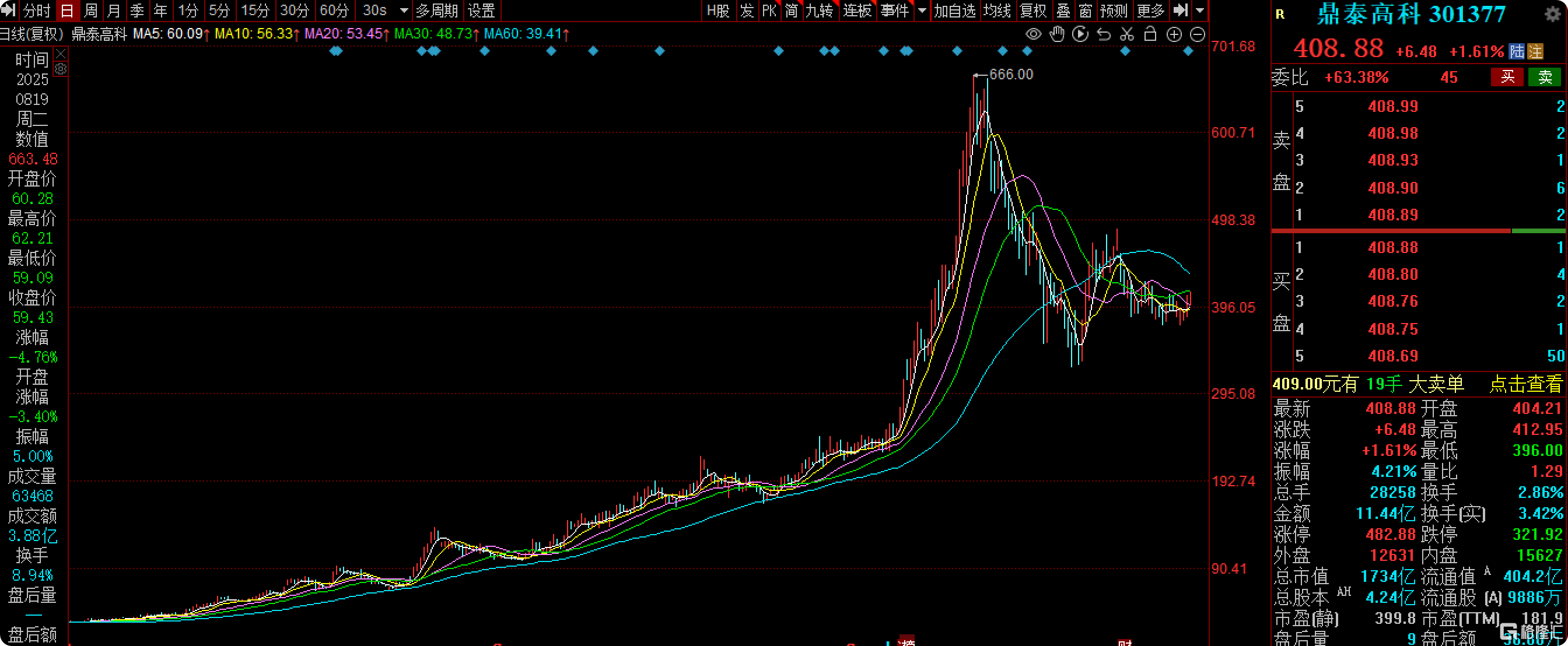Click the undo arrow icon
This screenshot has height=646, width=1568.
pyautogui.click(x=1104, y=34)
